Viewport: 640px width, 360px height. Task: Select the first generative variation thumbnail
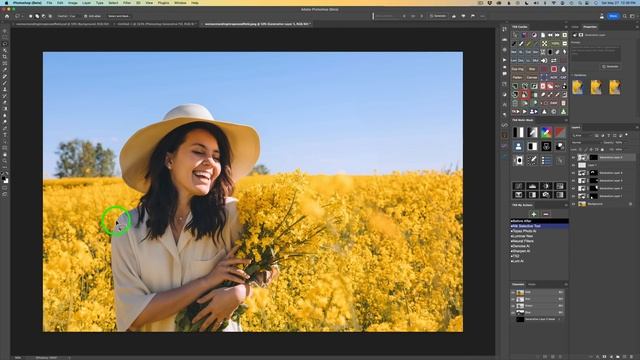578,87
